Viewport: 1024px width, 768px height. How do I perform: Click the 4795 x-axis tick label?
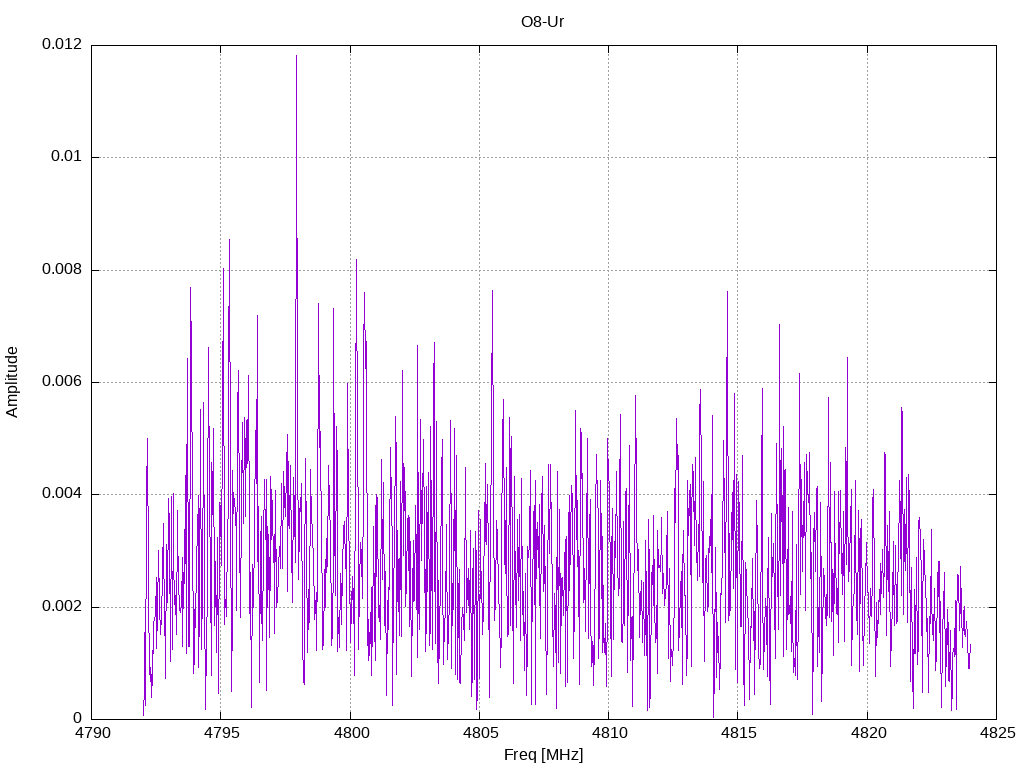pyautogui.click(x=221, y=733)
